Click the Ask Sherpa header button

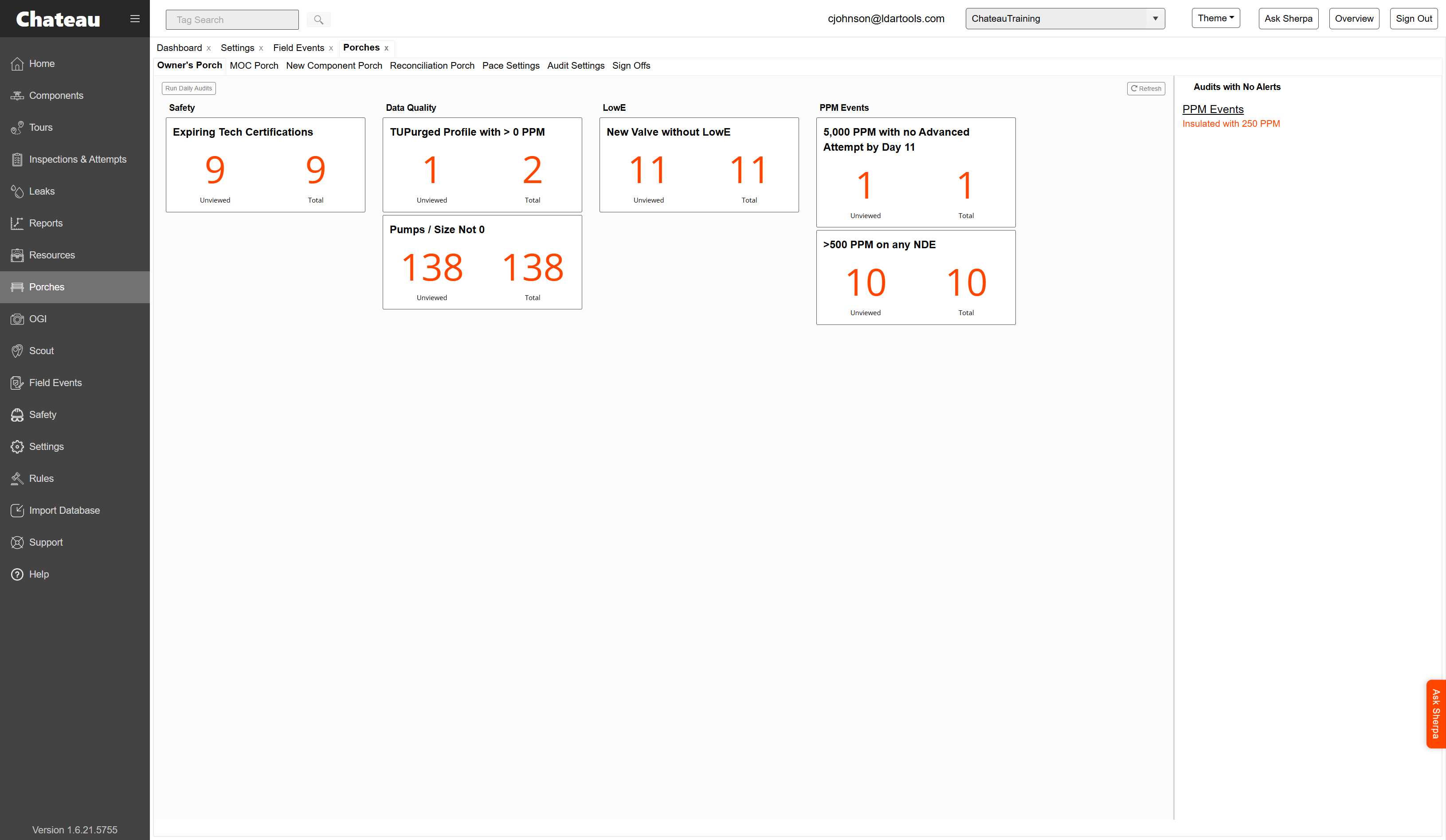(x=1288, y=18)
